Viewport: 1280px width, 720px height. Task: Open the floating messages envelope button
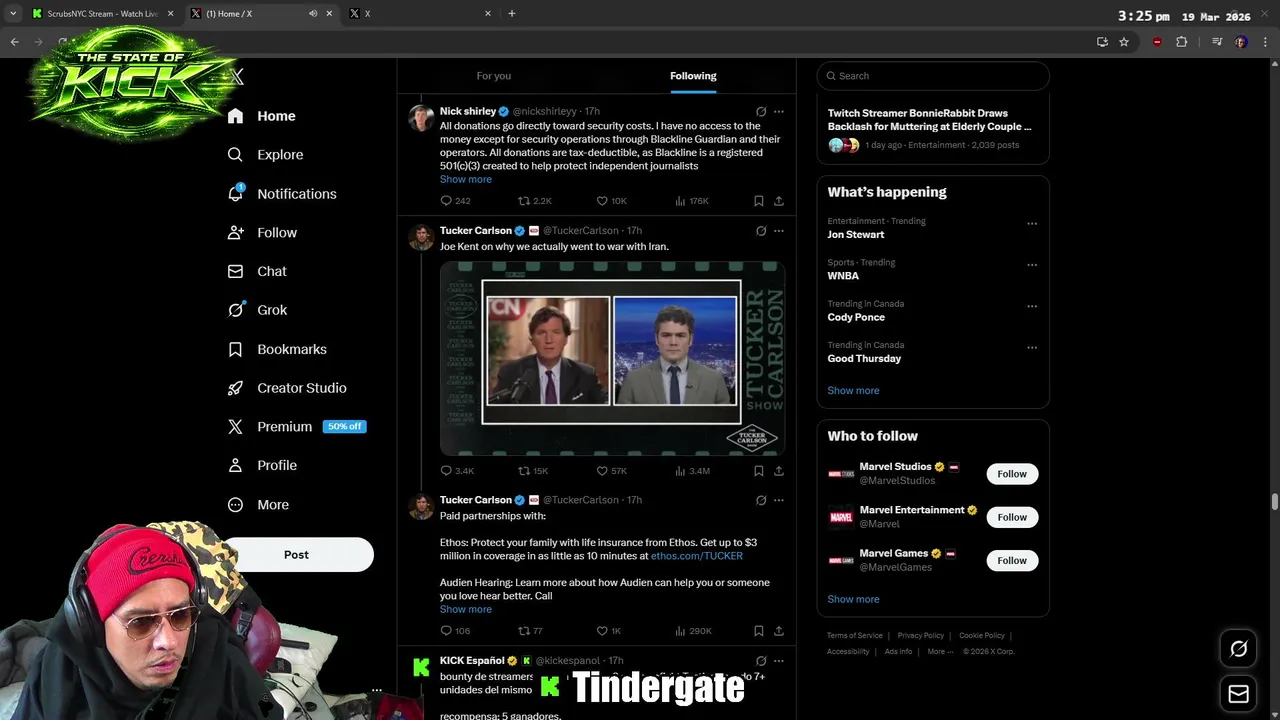[1238, 694]
